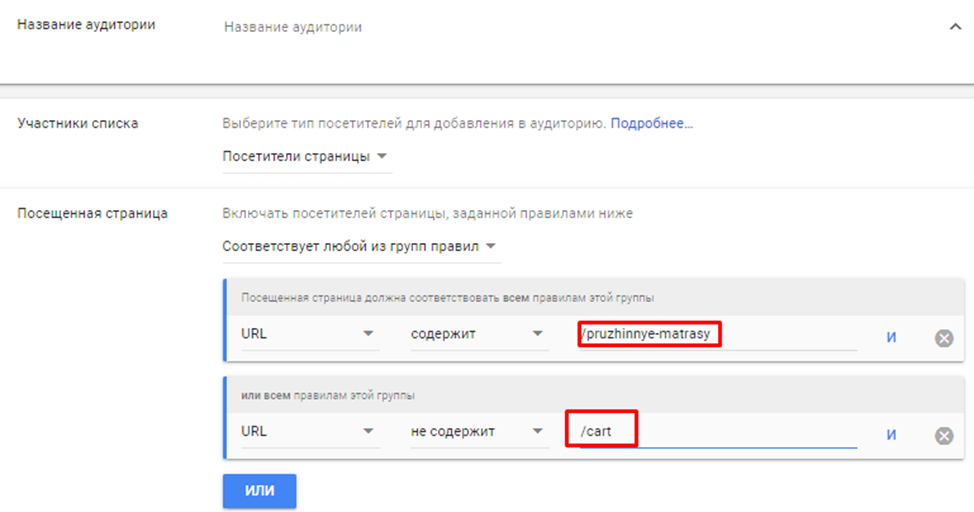Open the 'не содержит' condition dropdown
This screenshot has width=974, height=512.
click(478, 432)
